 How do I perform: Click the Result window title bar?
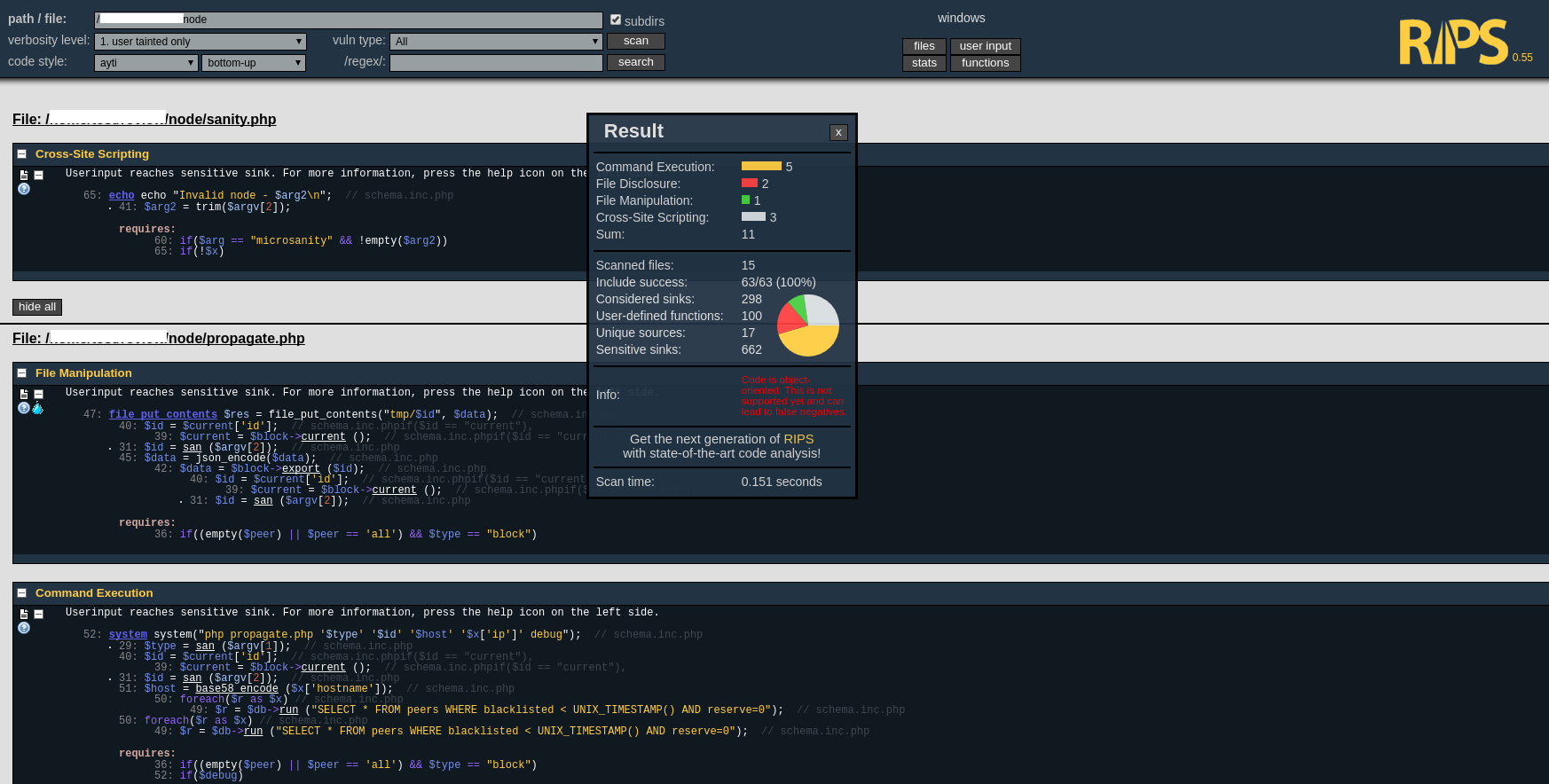[x=722, y=131]
